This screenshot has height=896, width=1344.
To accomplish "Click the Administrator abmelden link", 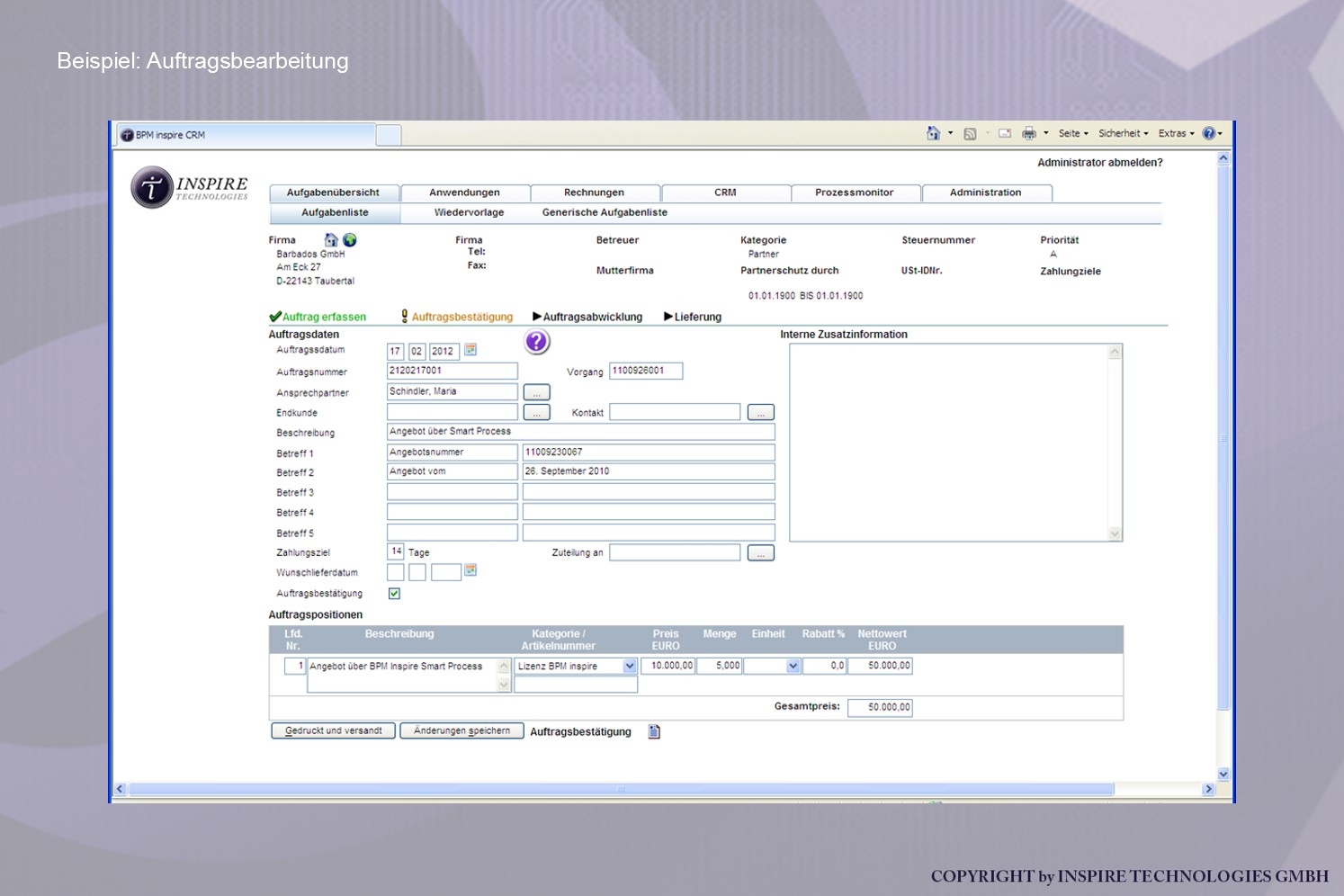I will pos(1099,163).
